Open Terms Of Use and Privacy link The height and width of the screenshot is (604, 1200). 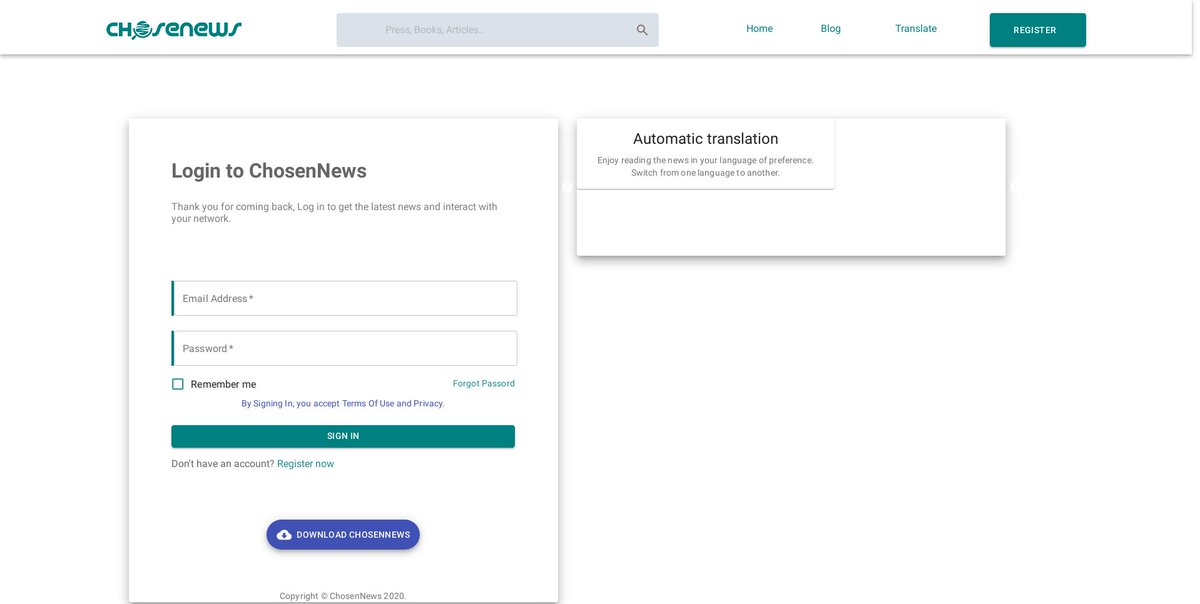(343, 404)
